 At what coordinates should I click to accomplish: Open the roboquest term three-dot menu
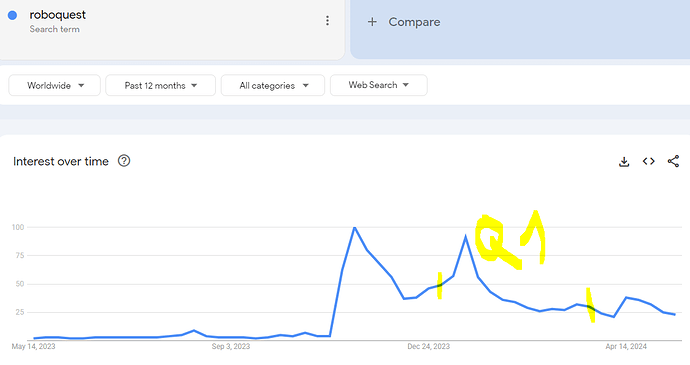coord(327,21)
